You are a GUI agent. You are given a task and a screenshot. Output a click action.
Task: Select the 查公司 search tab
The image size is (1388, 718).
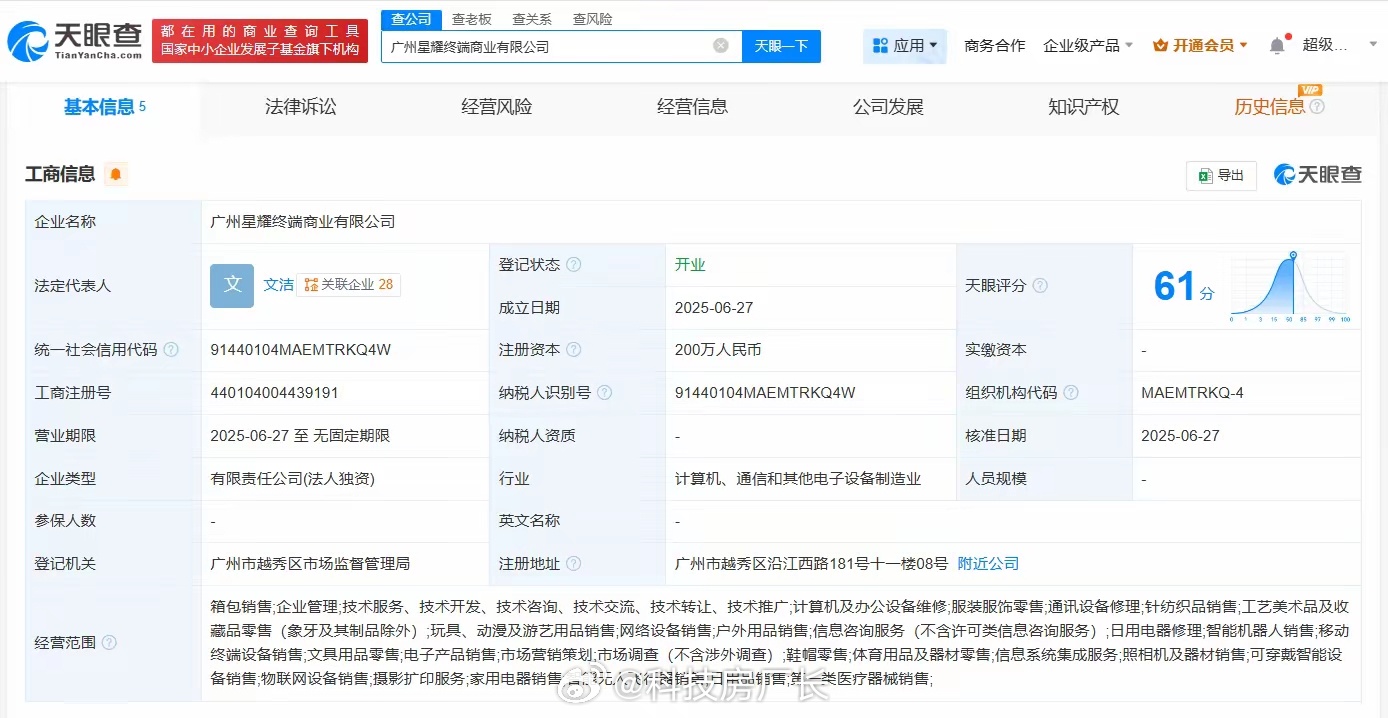[411, 19]
